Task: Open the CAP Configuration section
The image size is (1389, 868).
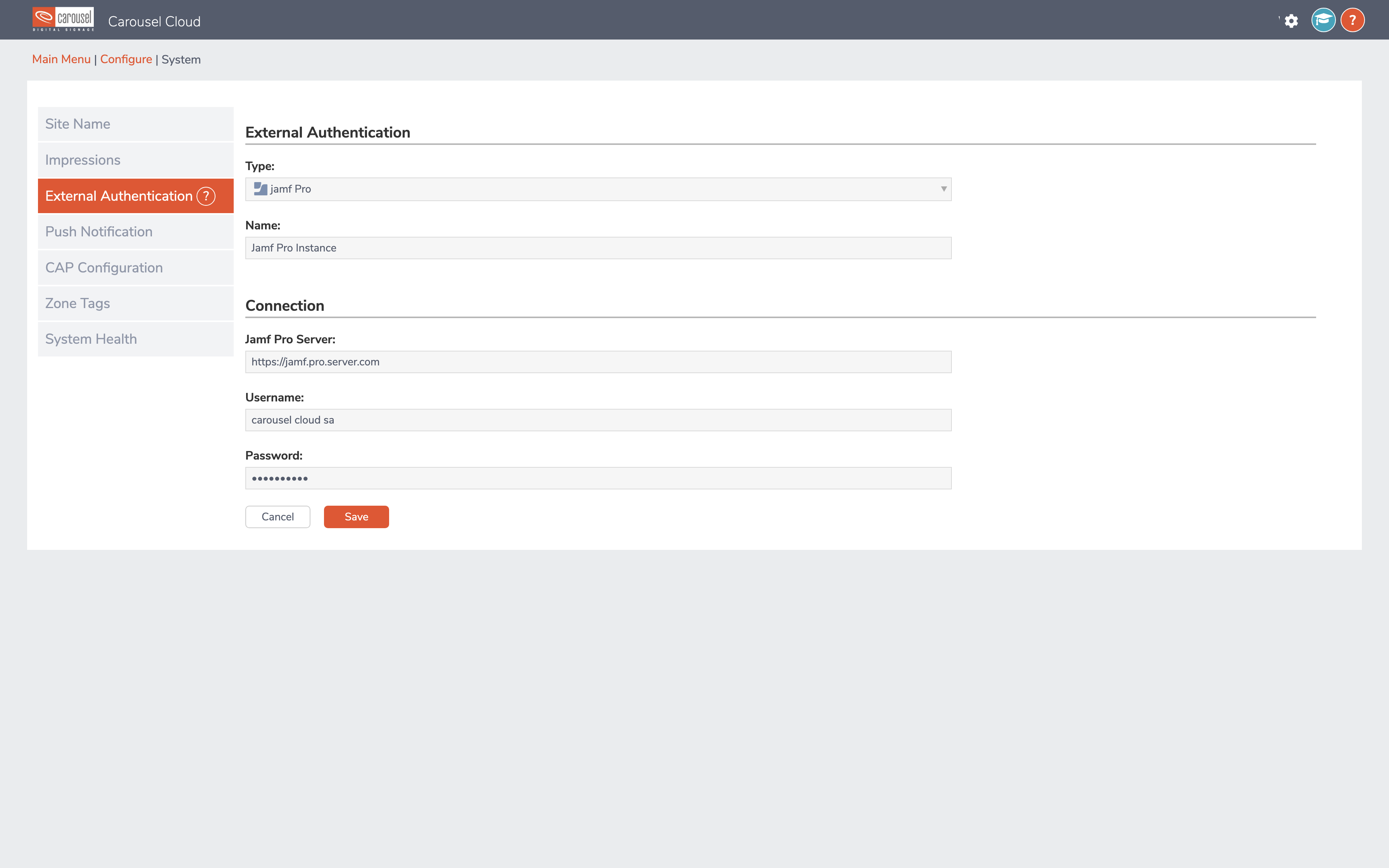Action: click(136, 267)
